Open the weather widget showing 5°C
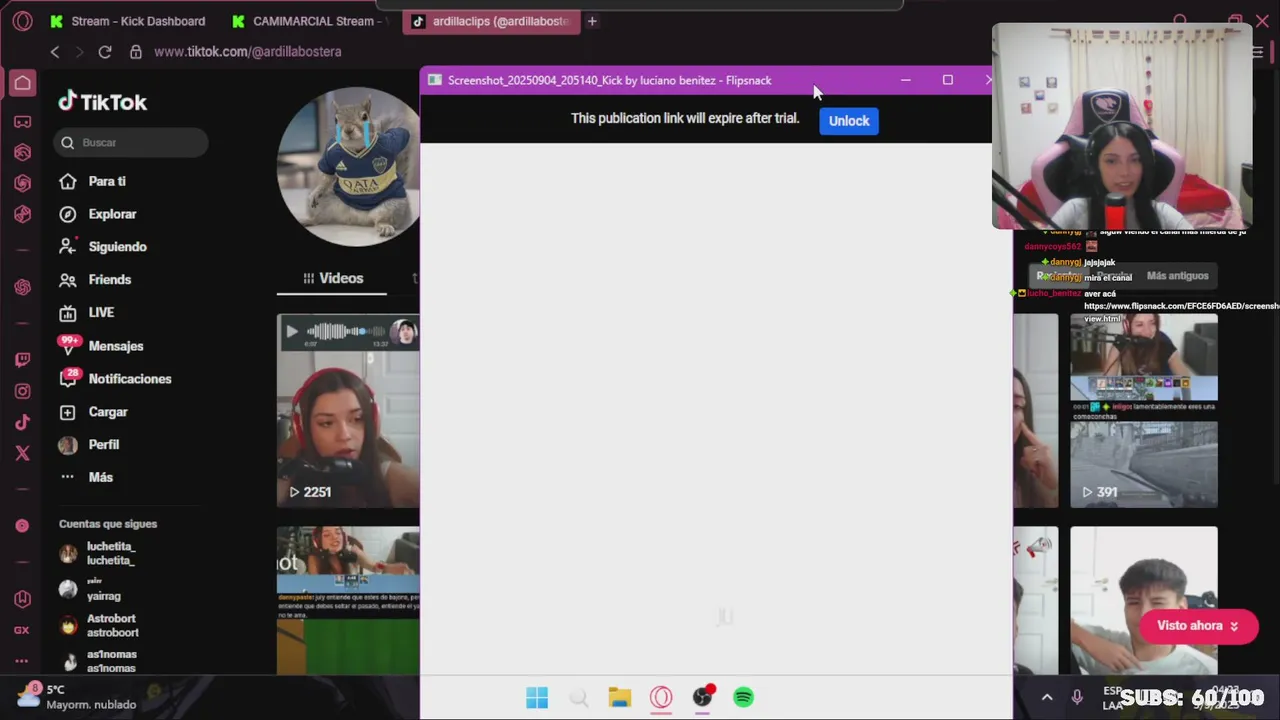Viewport: 1280px width, 720px height. pos(78,696)
